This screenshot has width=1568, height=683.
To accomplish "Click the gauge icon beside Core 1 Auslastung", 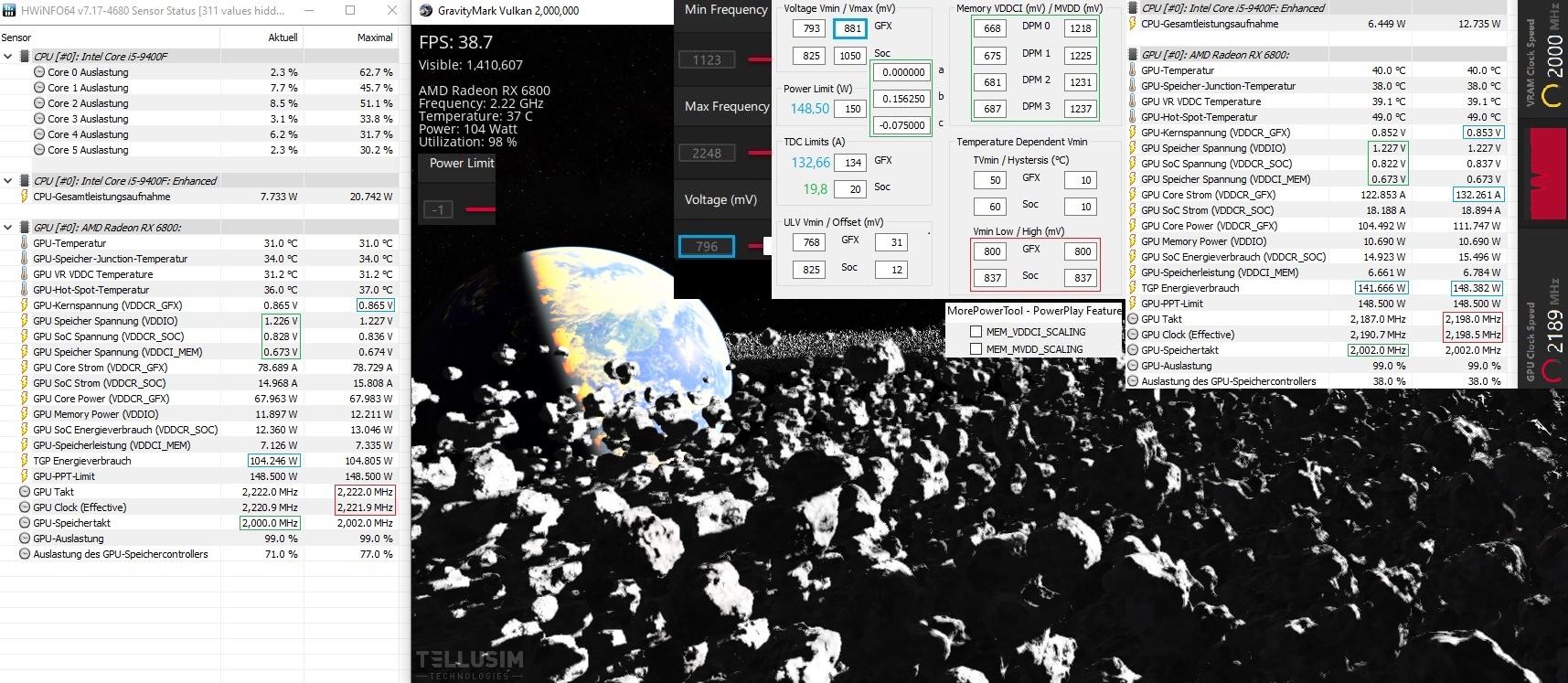I will point(39,87).
